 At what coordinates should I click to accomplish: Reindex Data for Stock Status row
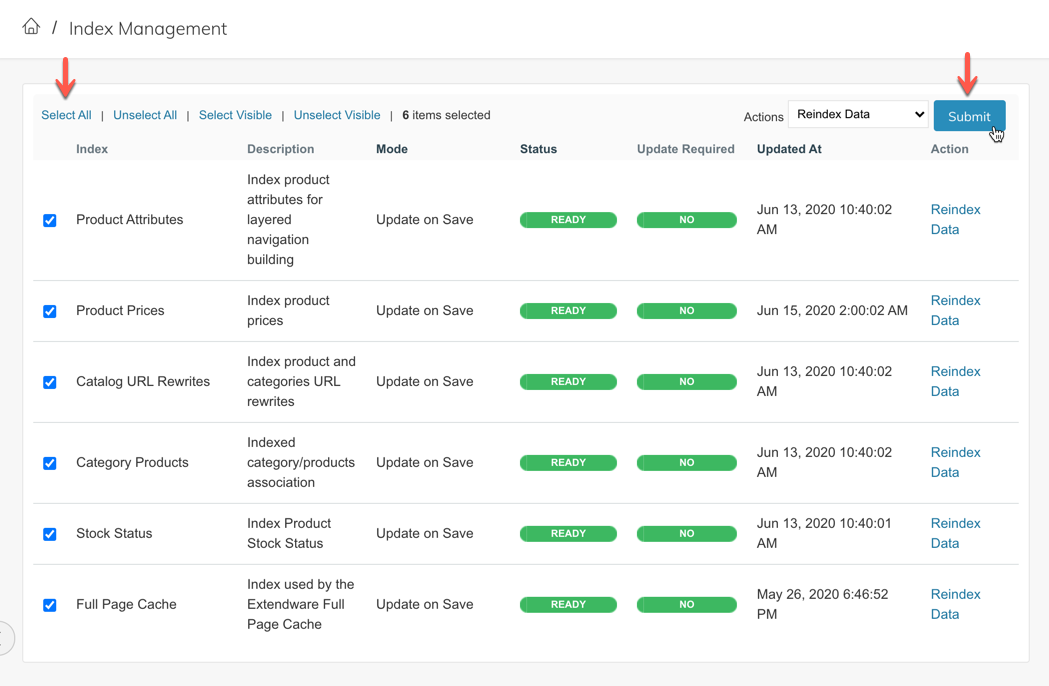(955, 533)
